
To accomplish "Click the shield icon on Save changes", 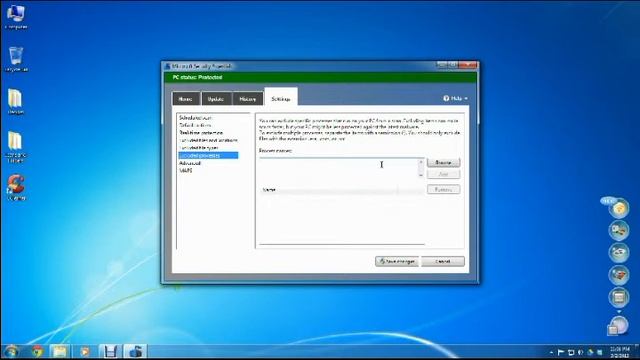I will pos(382,261).
